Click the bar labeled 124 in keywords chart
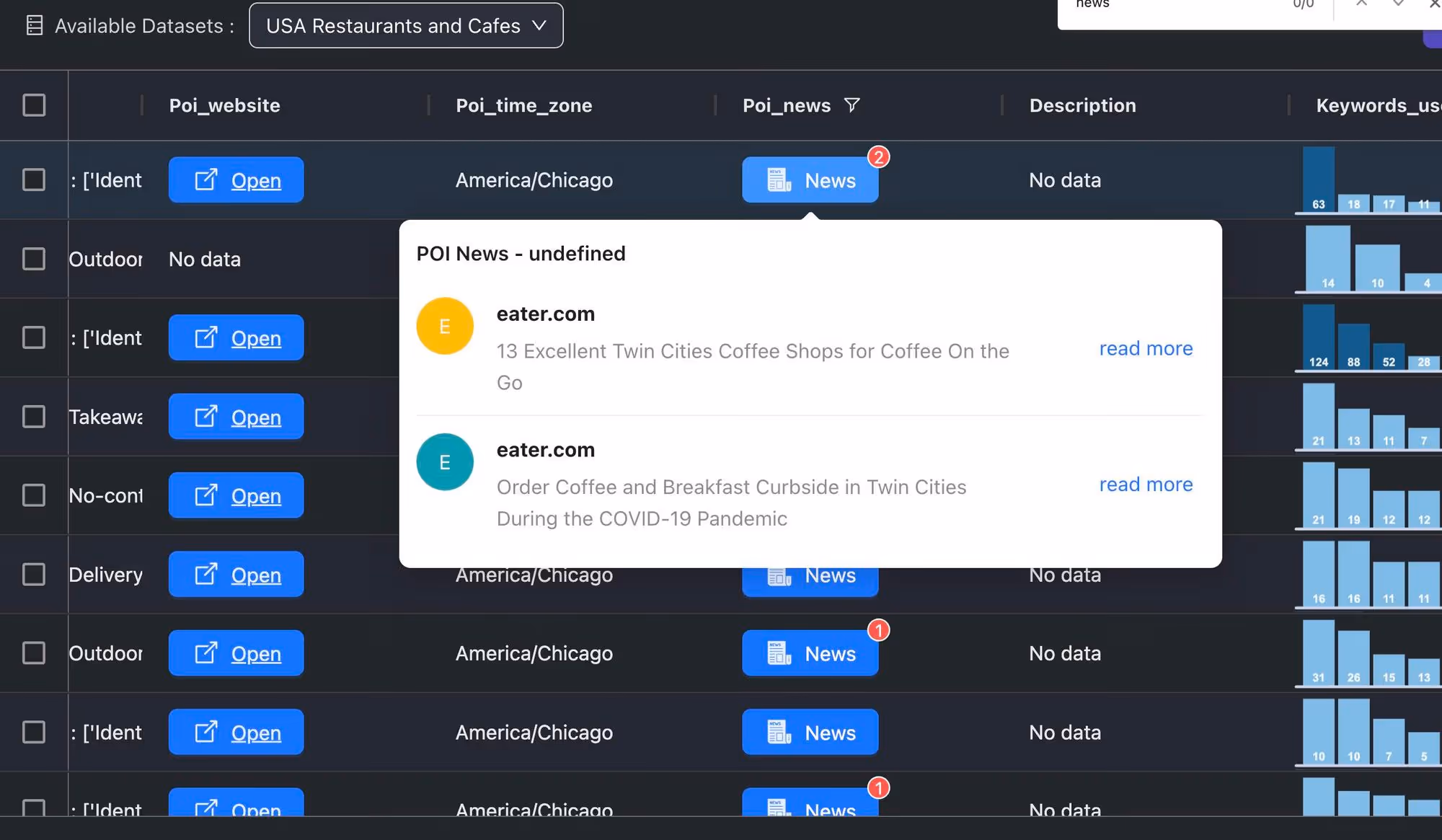The image size is (1442, 840). [1318, 337]
